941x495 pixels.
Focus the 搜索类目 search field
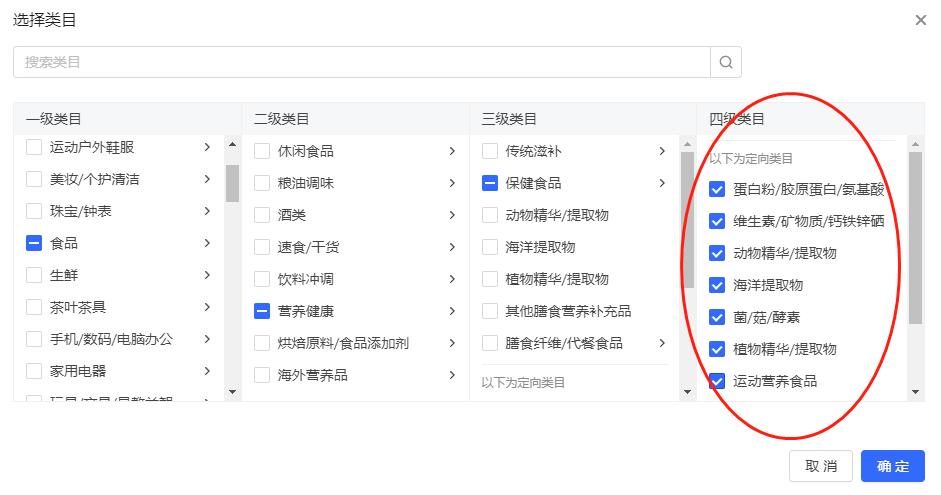[362, 62]
